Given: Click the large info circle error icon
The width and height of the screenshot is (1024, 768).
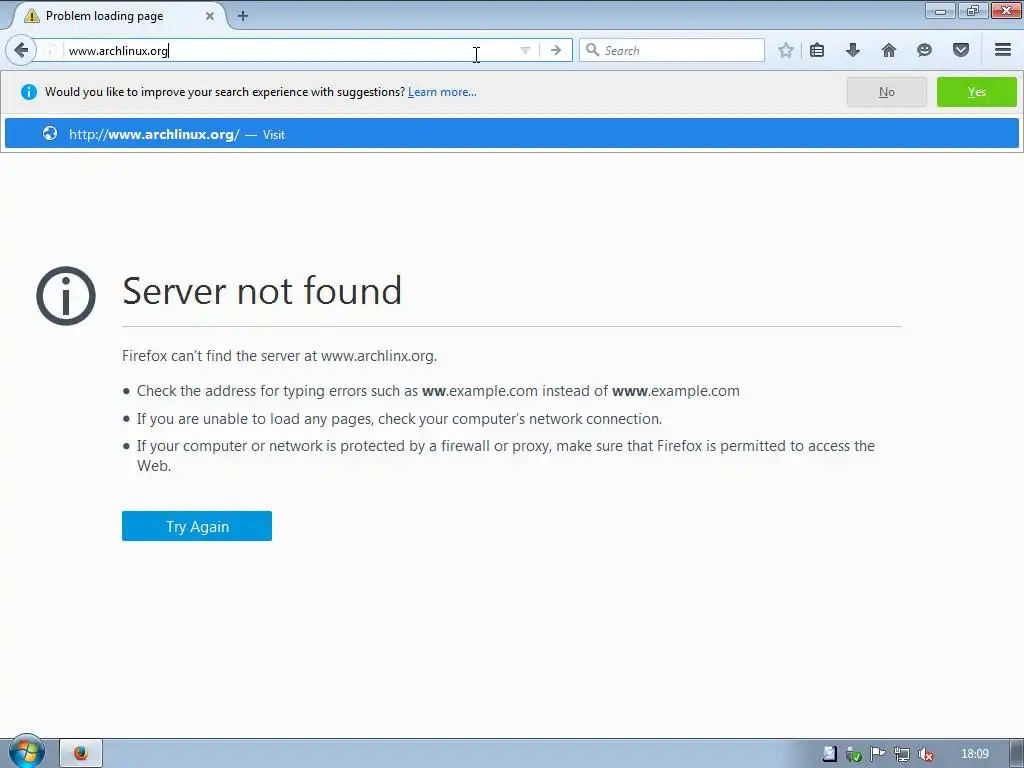Looking at the screenshot, I should (x=66, y=296).
